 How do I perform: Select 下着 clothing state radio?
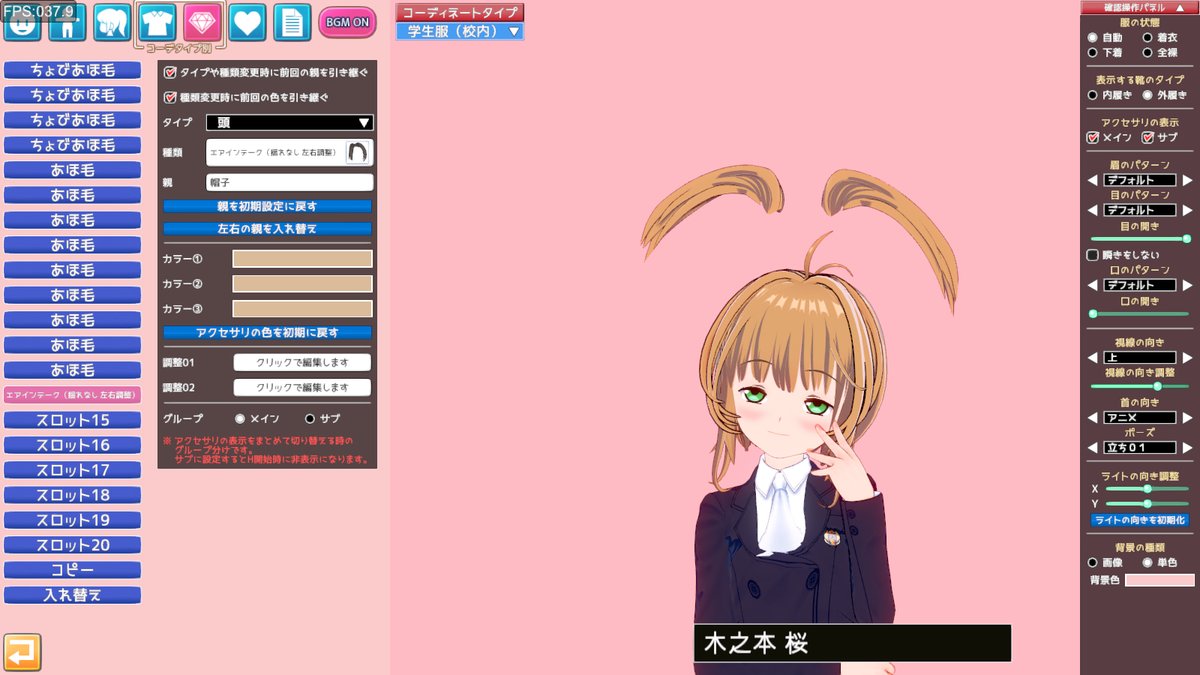(1093, 52)
